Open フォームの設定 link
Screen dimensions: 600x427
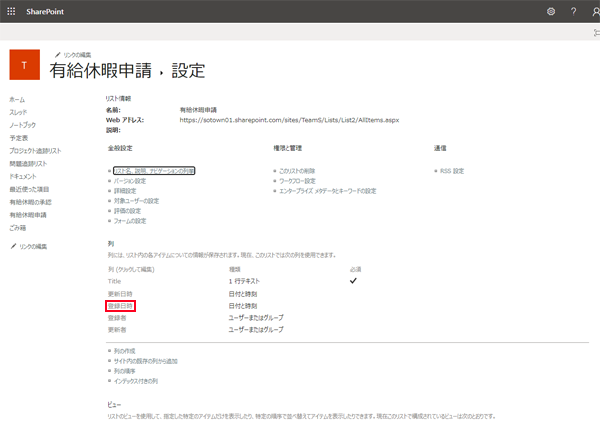(x=130, y=221)
